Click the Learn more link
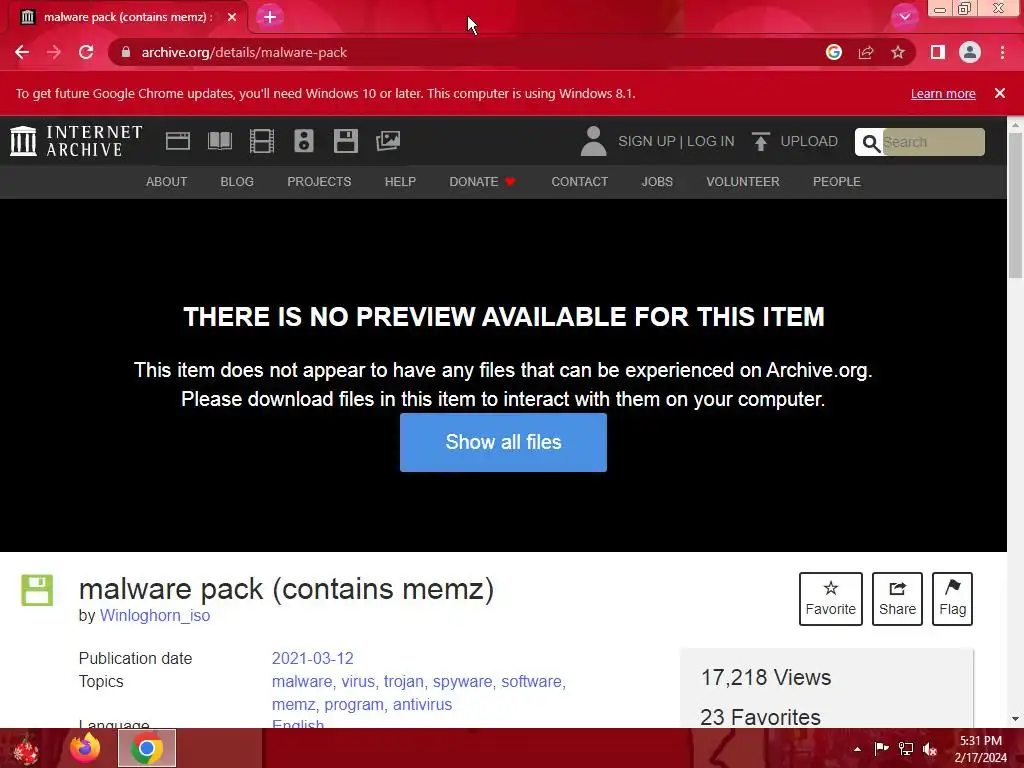This screenshot has height=768, width=1024. (943, 93)
